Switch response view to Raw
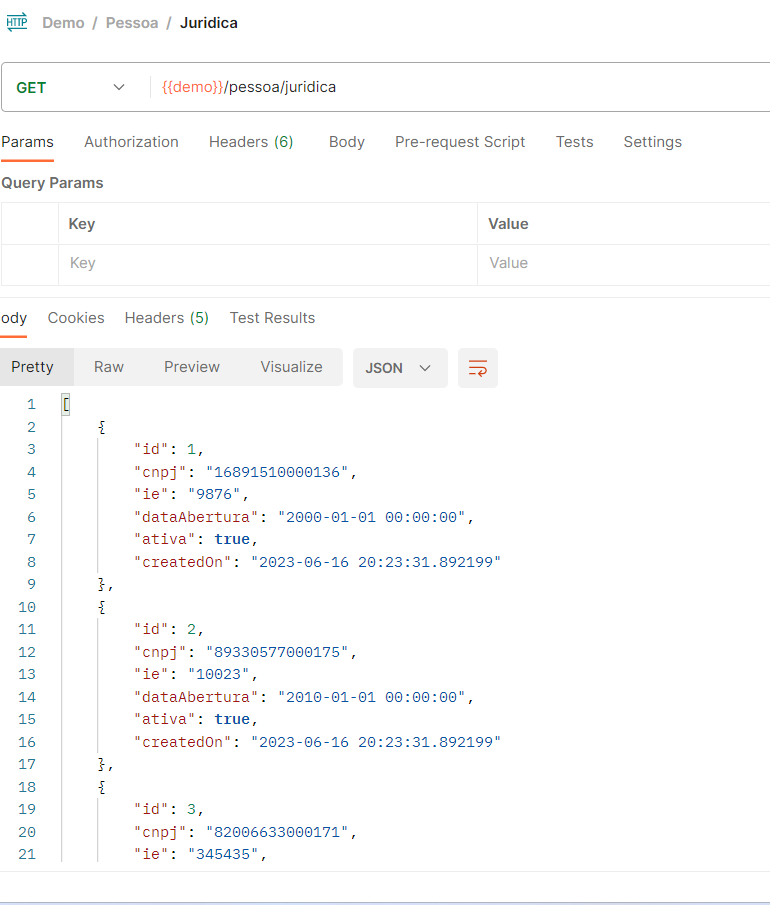This screenshot has width=770, height=905. tap(108, 367)
